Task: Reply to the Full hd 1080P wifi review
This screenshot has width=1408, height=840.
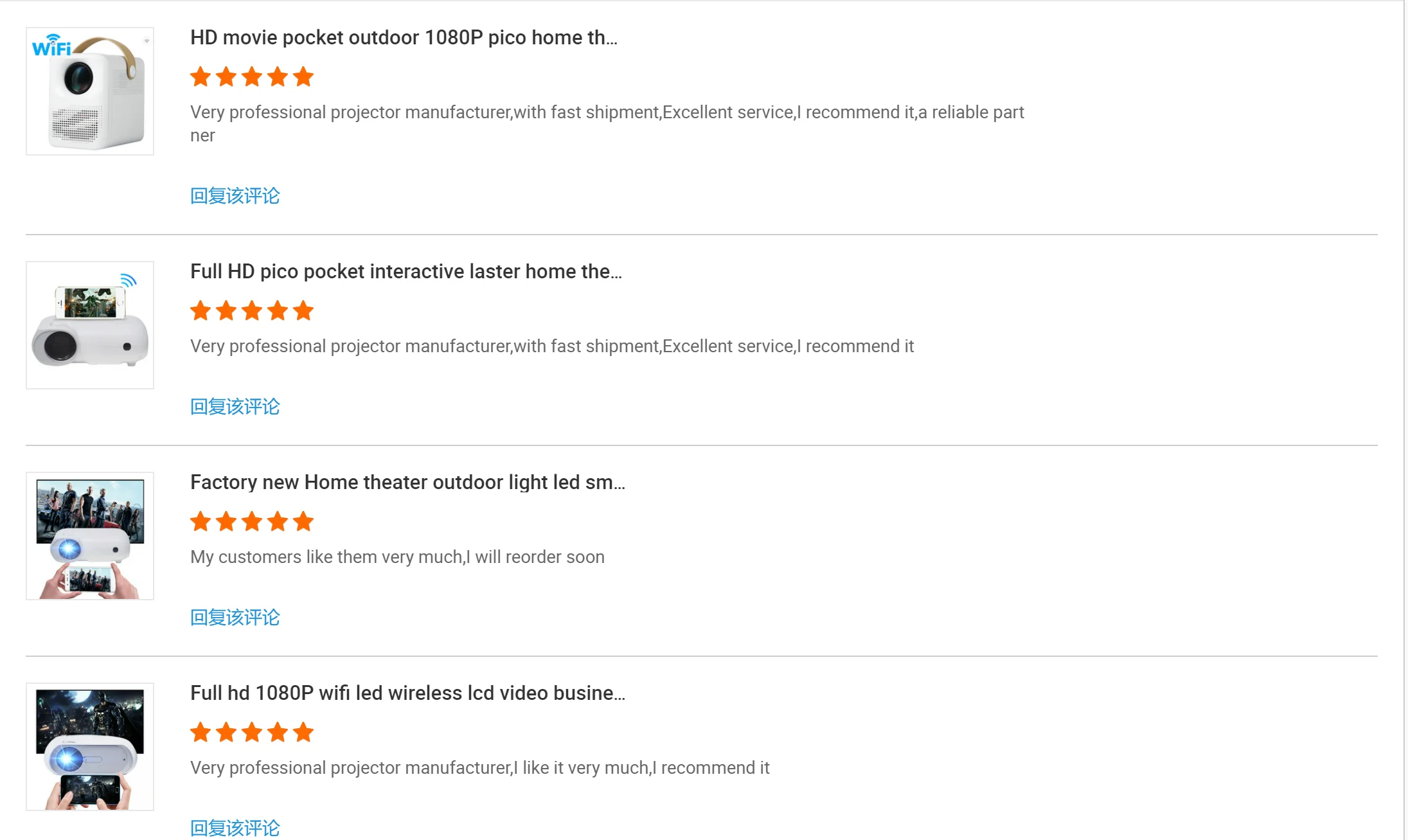Action: [235, 828]
